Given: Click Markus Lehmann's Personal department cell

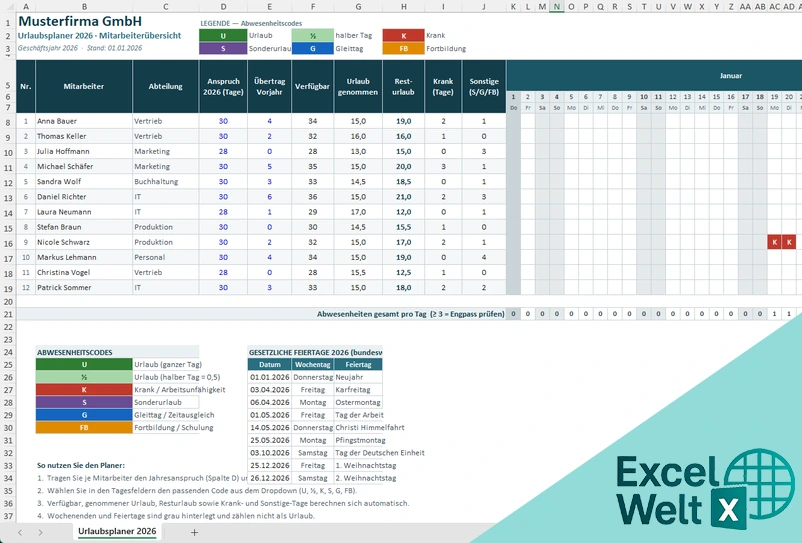Looking at the screenshot, I should click(x=166, y=257).
